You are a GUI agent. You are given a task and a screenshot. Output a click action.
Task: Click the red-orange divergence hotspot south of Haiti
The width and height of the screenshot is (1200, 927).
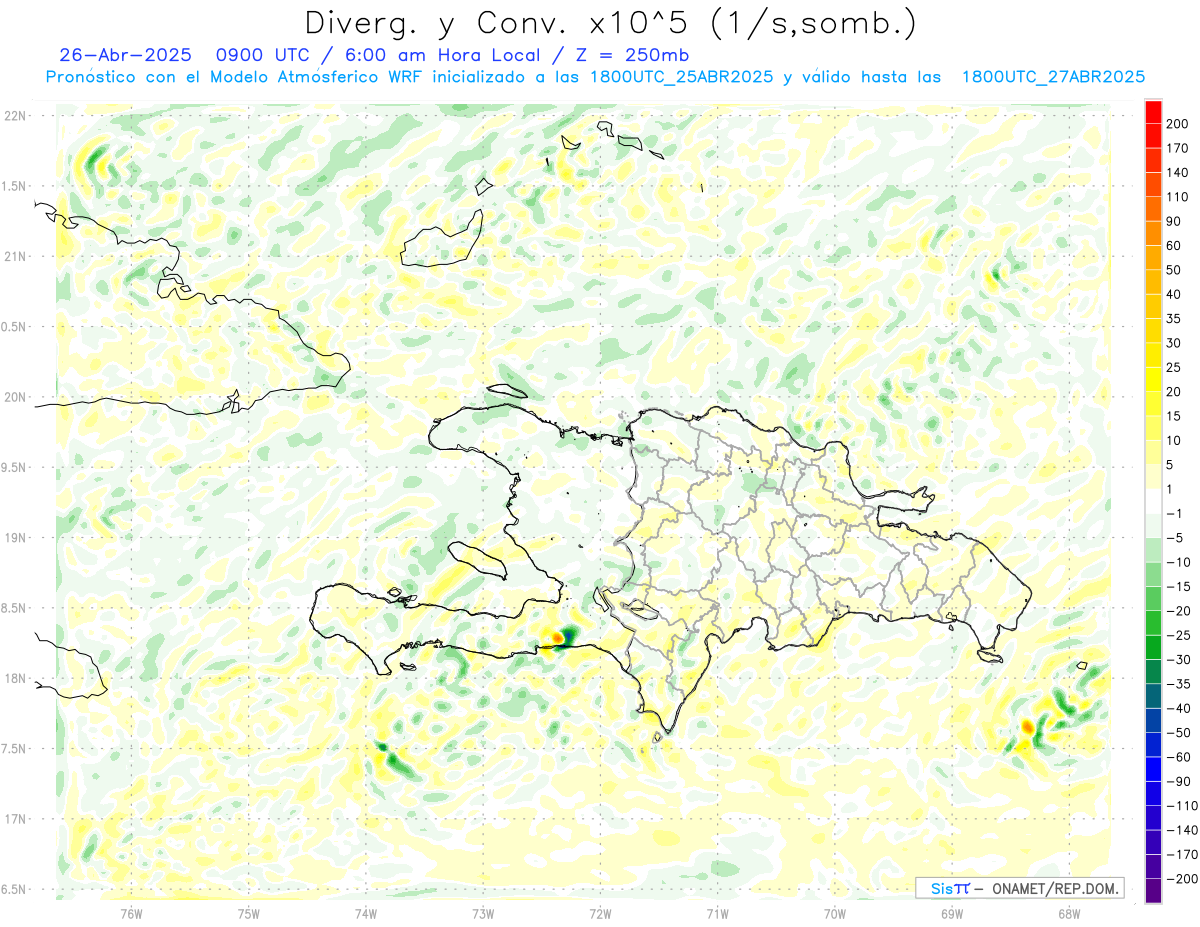pos(557,636)
